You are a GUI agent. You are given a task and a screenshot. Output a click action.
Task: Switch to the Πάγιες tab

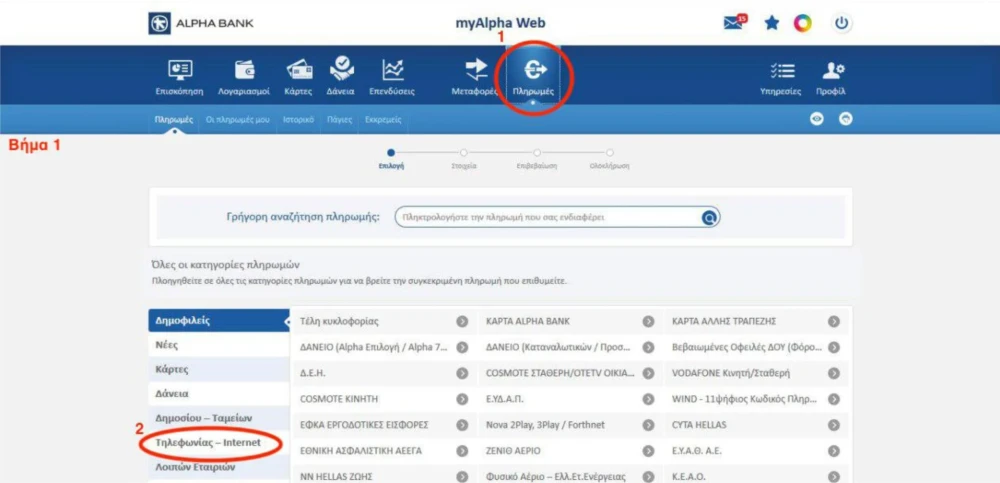(x=339, y=119)
